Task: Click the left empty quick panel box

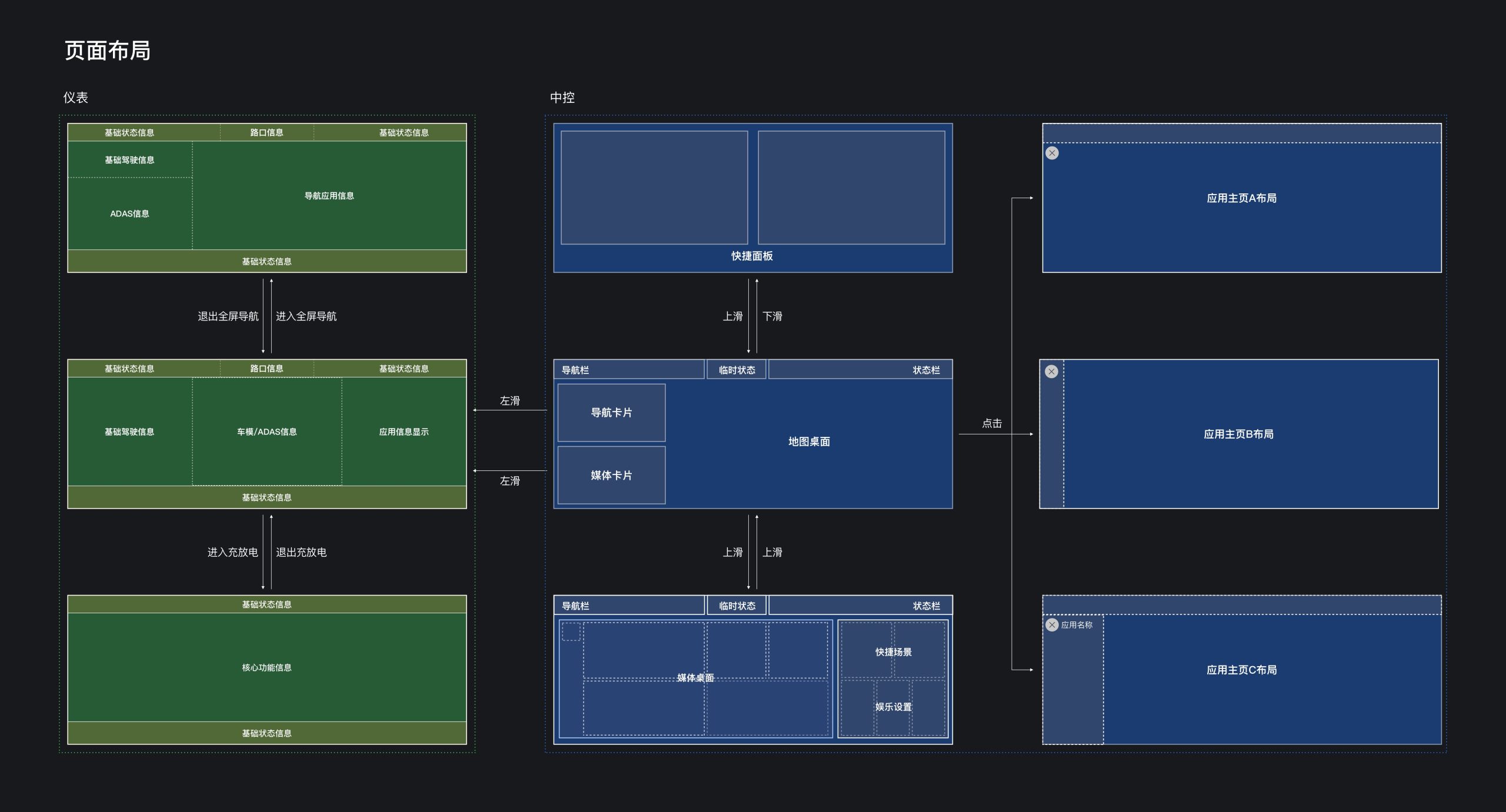Action: [x=654, y=188]
